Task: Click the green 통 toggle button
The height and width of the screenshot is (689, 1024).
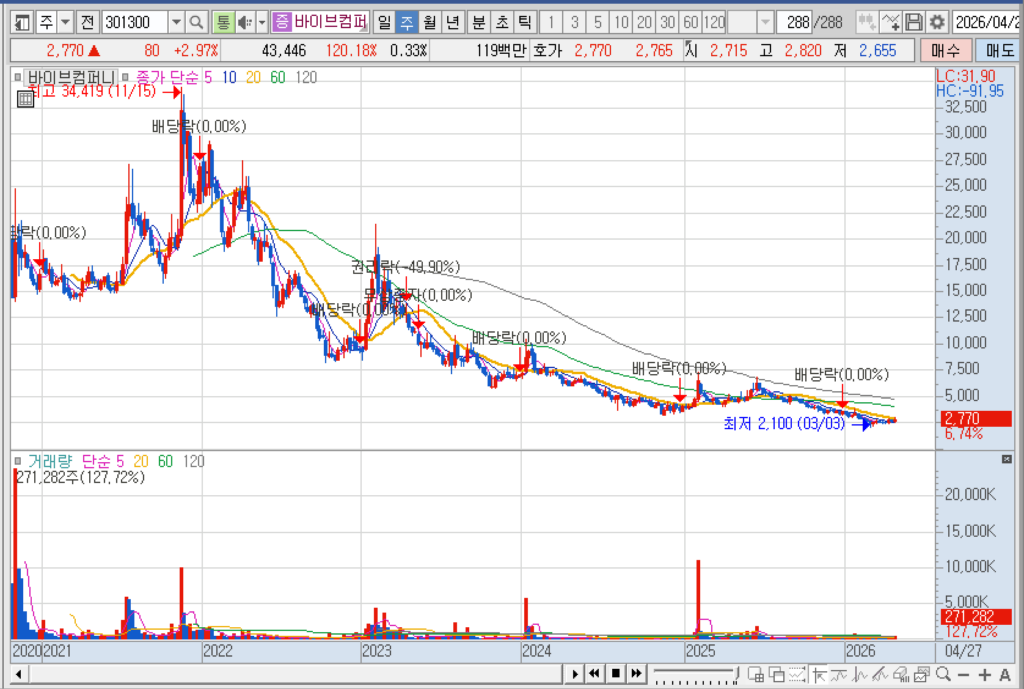Action: 223,22
